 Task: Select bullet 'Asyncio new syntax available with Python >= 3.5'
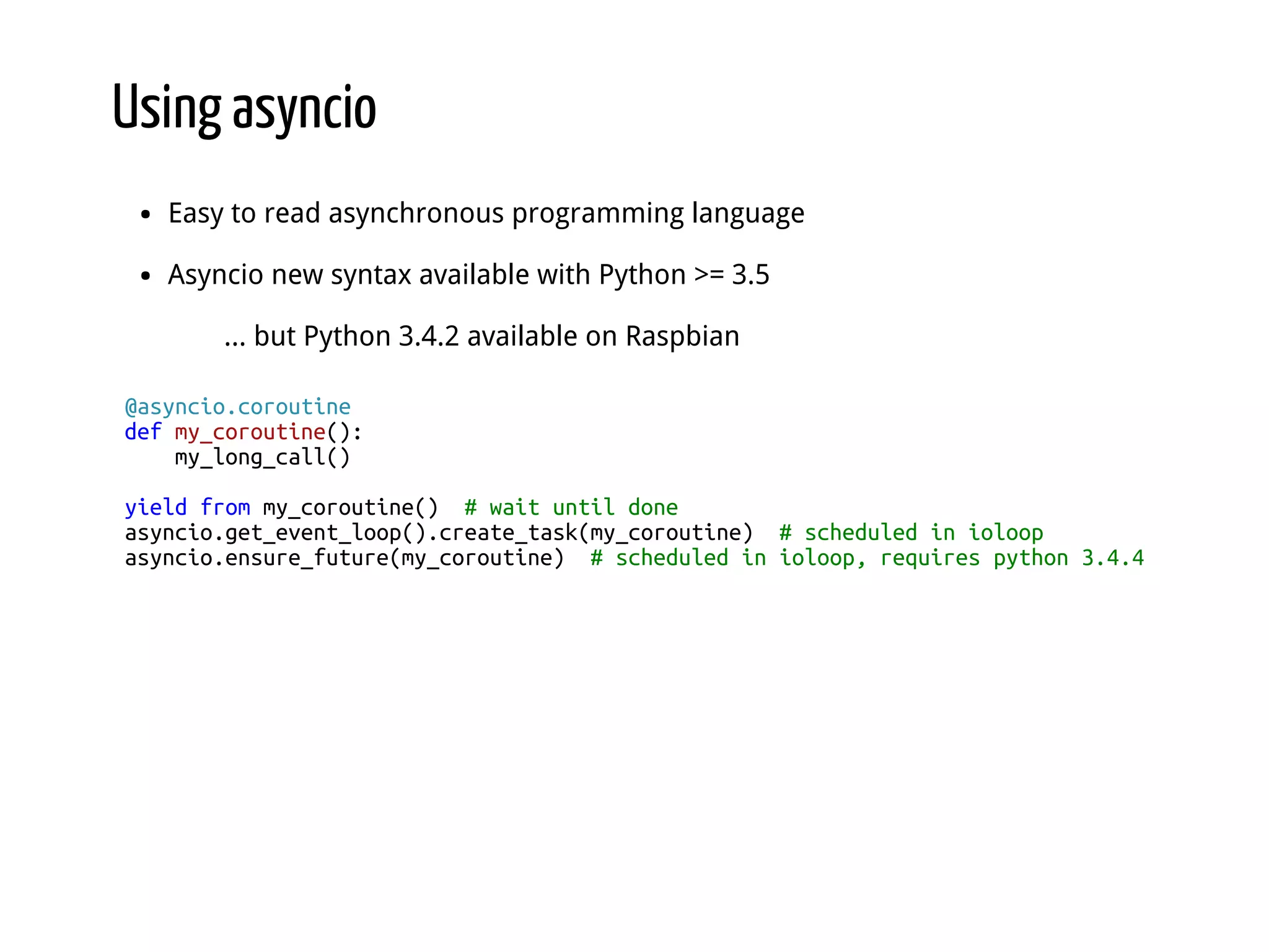468,275
